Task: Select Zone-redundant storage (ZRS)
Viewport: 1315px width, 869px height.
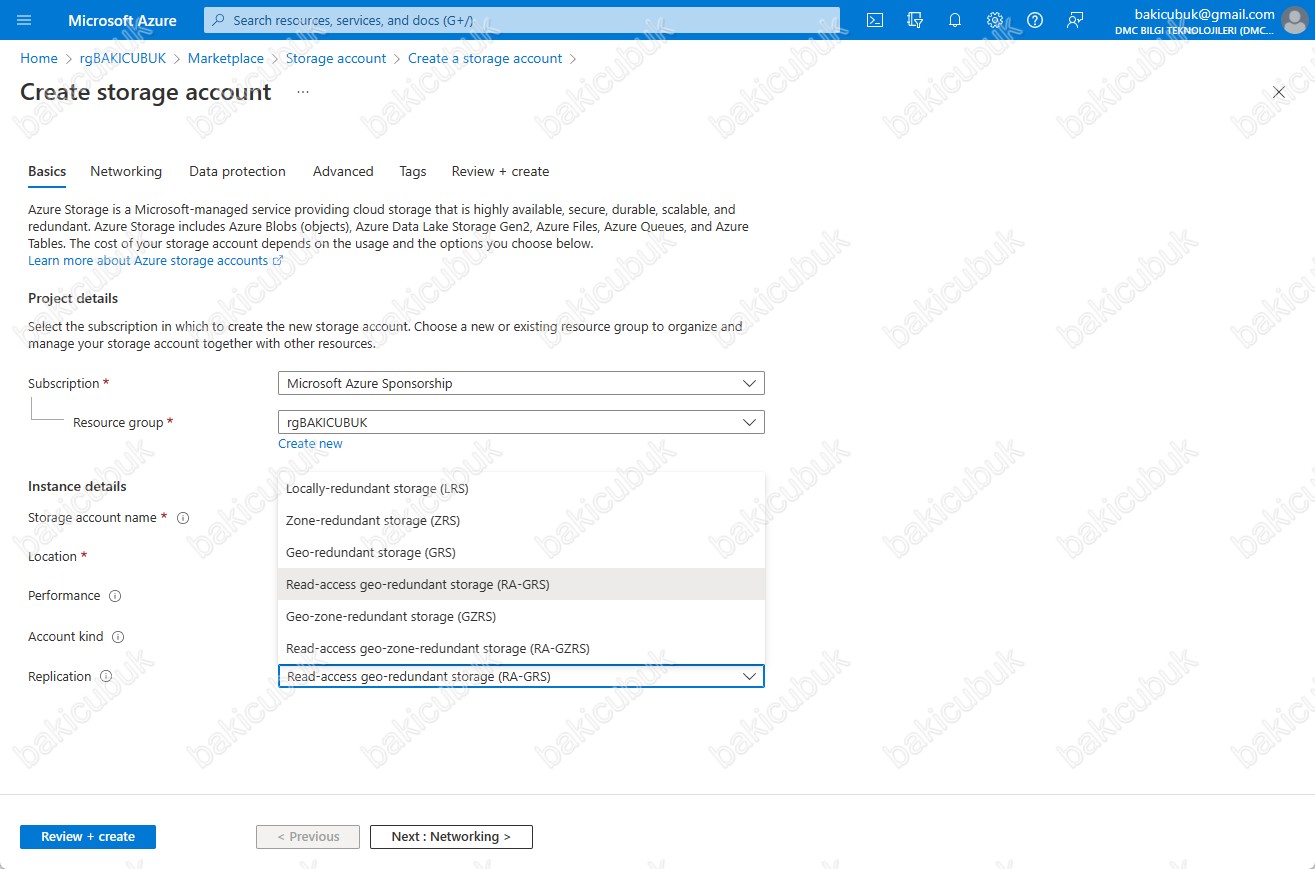Action: pyautogui.click(x=521, y=521)
